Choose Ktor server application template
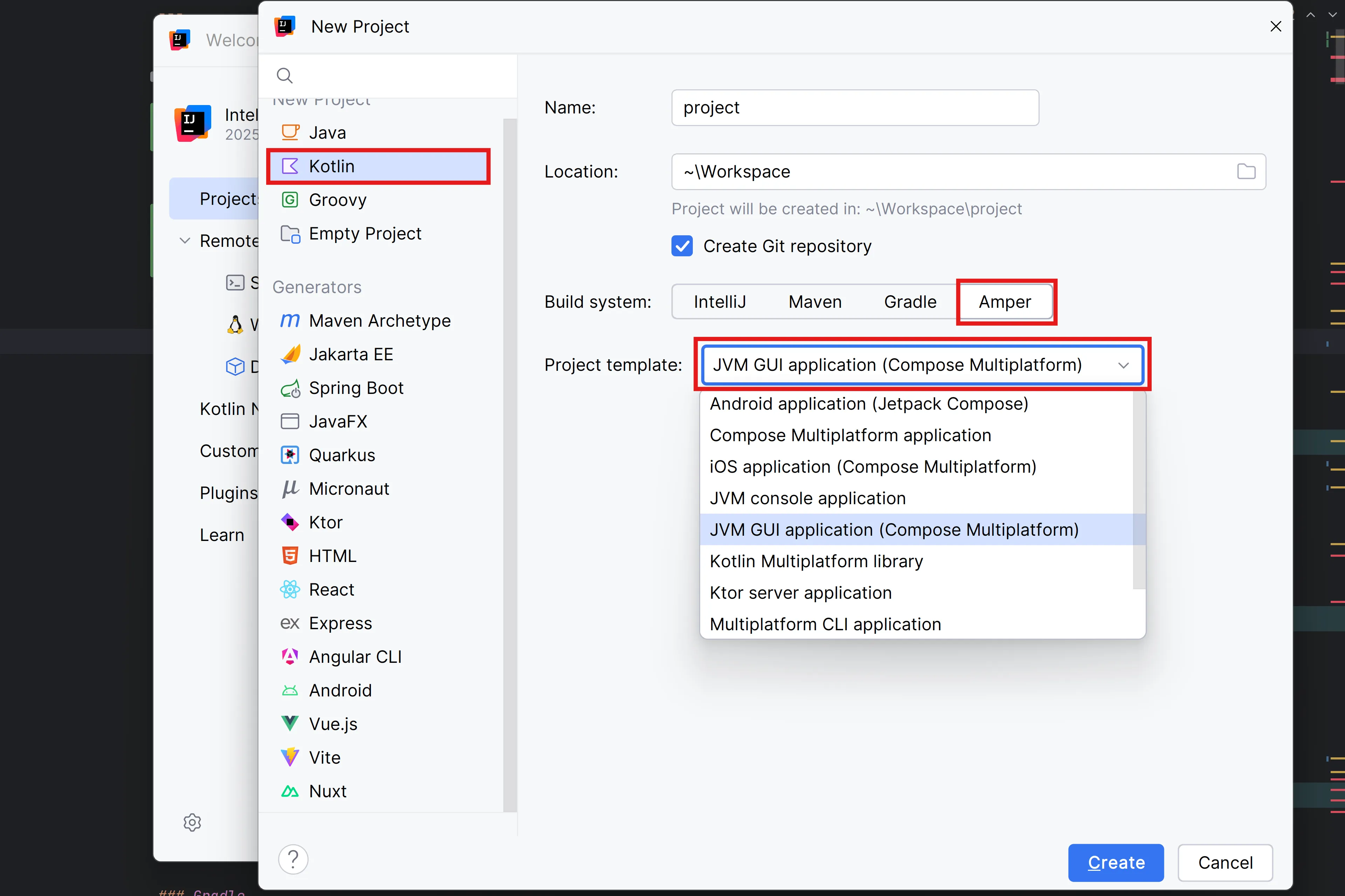Viewport: 1345px width, 896px height. [x=917, y=593]
